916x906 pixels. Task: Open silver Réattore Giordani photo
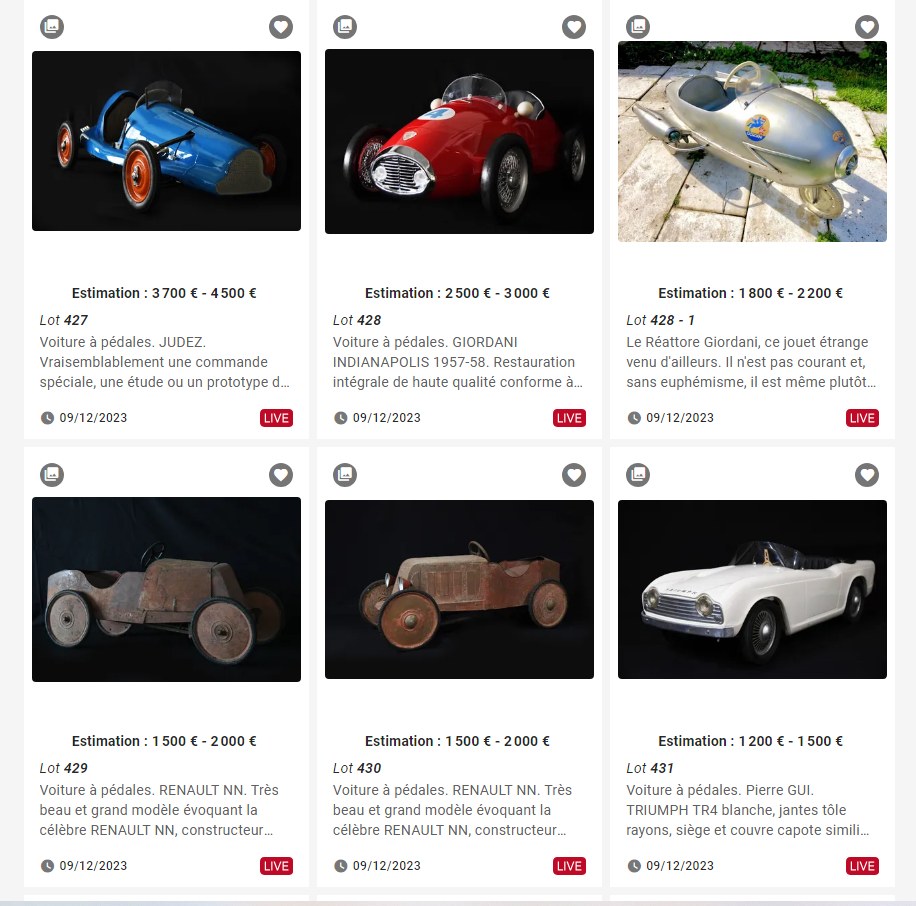coord(752,141)
